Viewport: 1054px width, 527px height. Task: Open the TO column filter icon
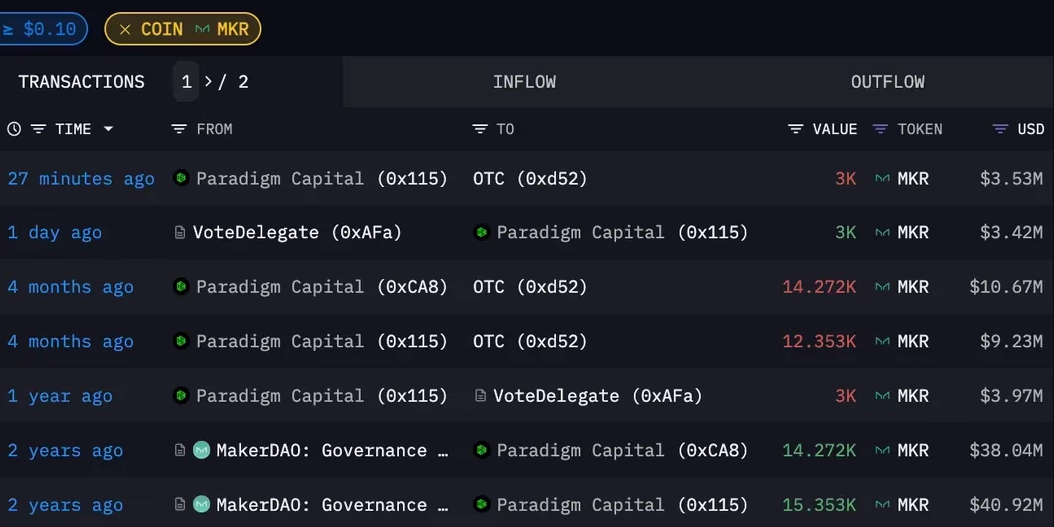point(479,129)
